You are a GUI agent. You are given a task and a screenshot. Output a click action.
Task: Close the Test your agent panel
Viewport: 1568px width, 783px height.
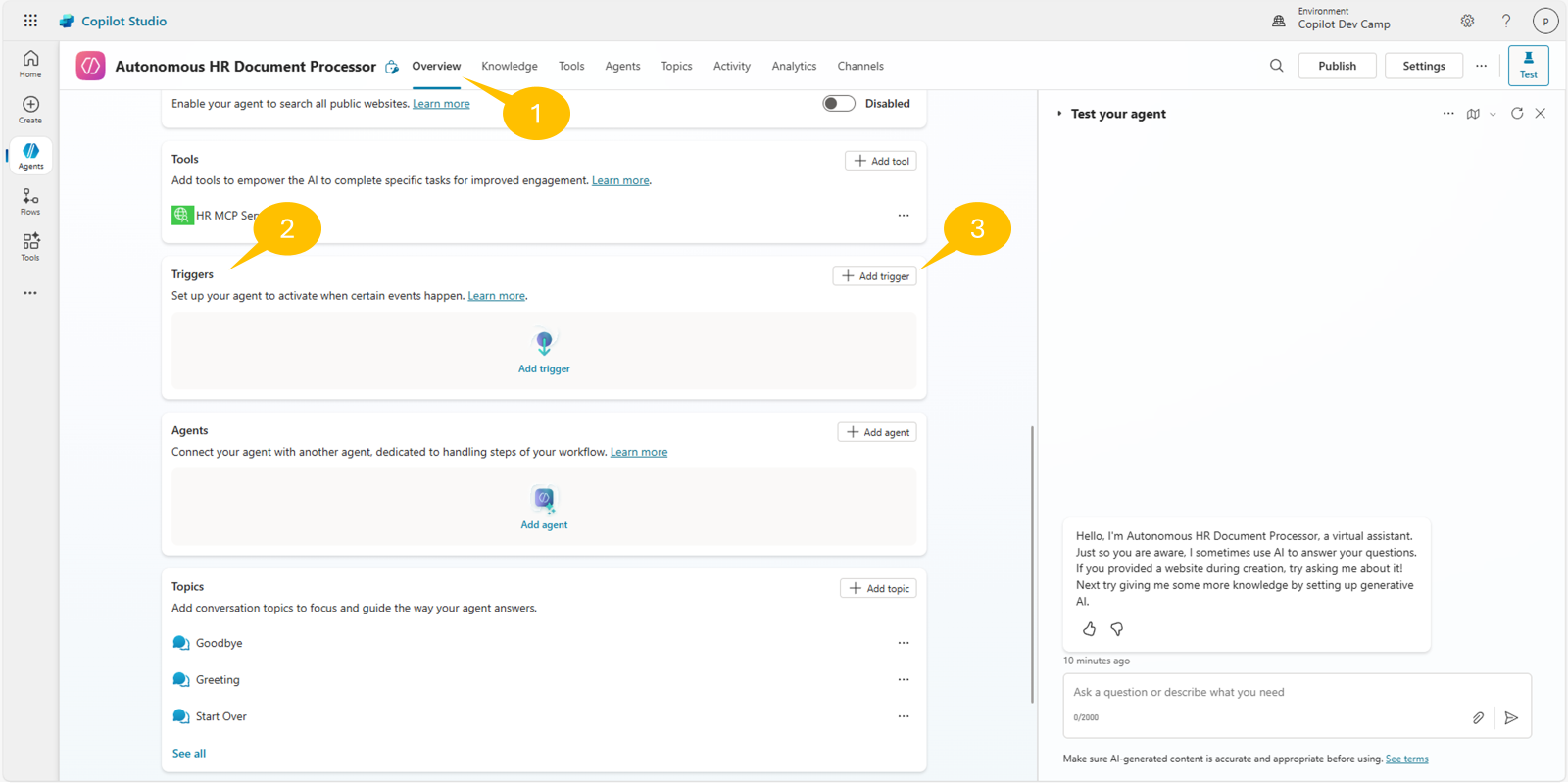[1541, 114]
